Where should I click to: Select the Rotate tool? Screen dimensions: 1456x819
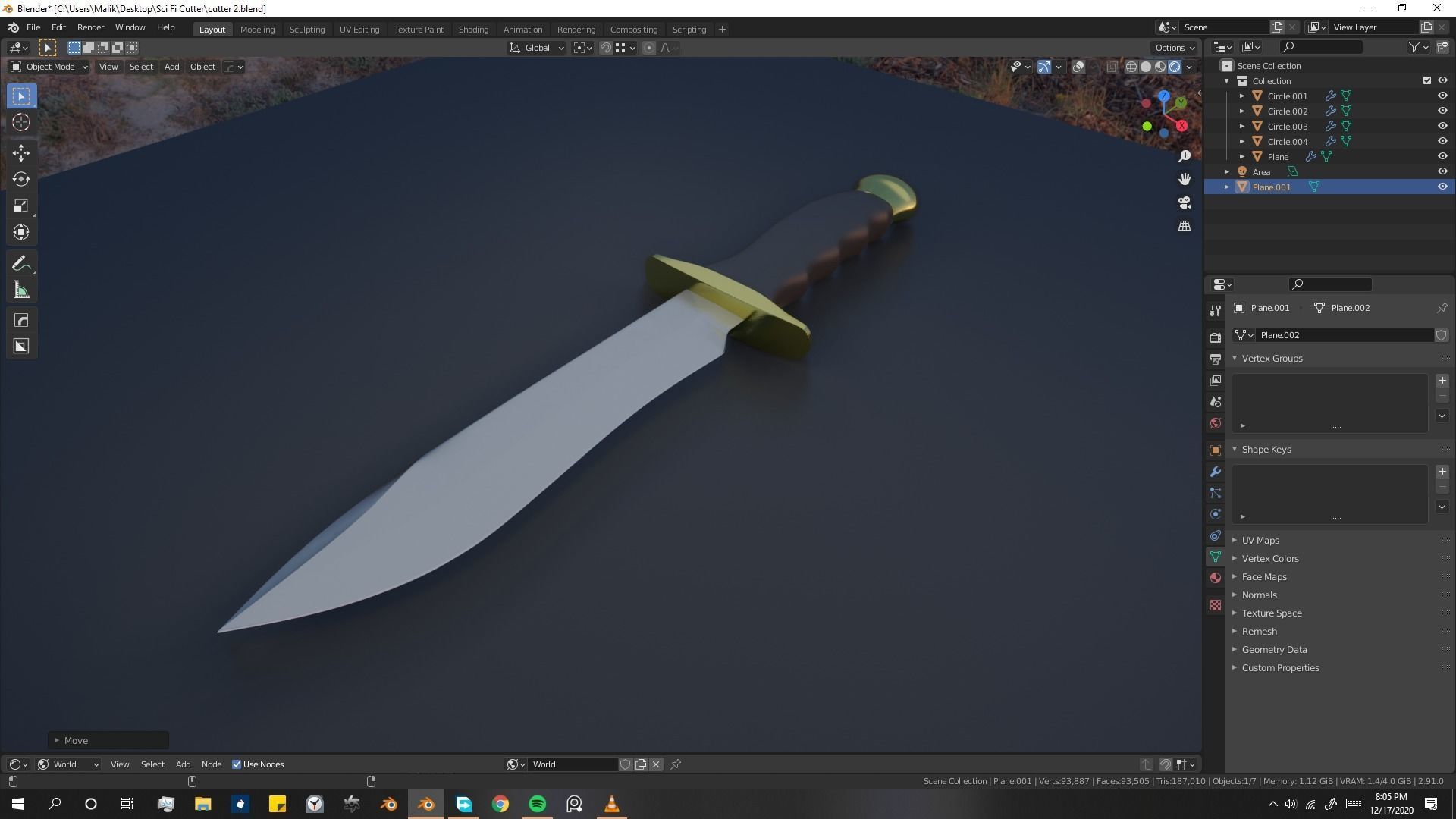tap(21, 179)
